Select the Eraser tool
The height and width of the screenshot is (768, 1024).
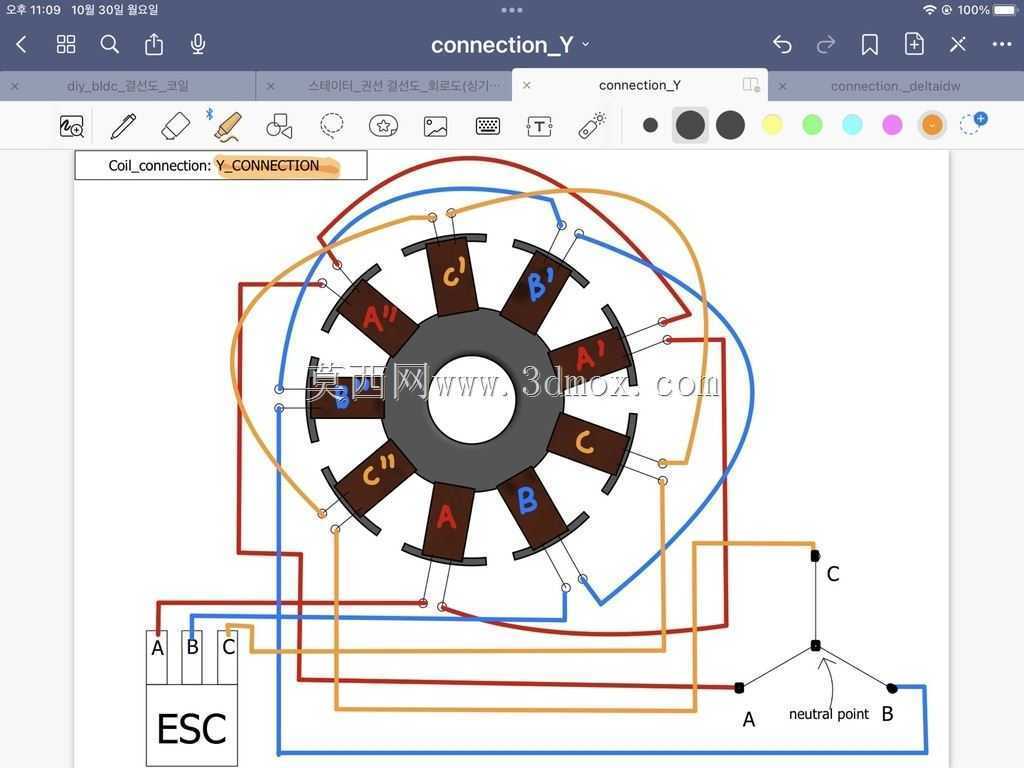click(x=175, y=126)
